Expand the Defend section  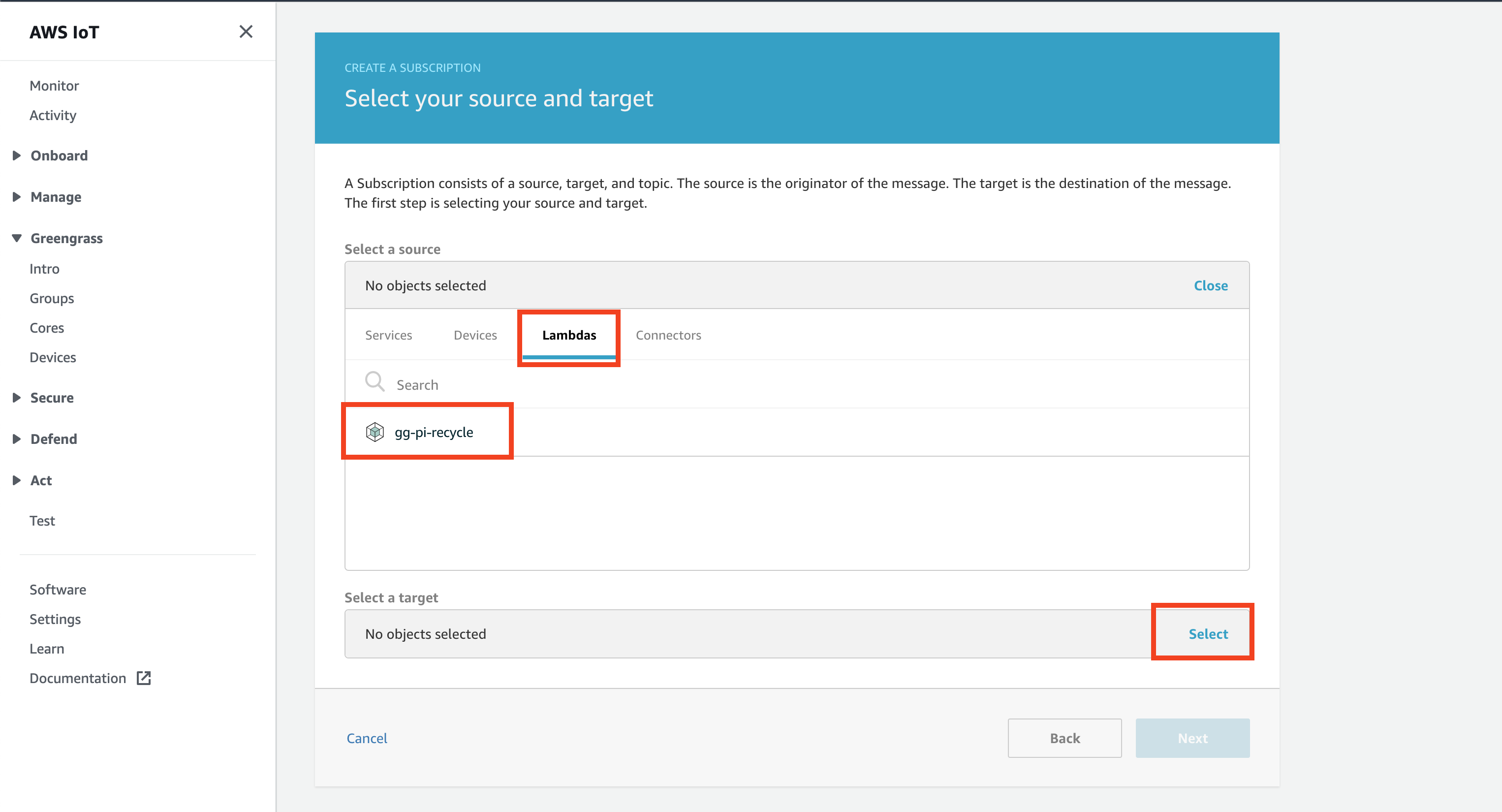pos(17,439)
